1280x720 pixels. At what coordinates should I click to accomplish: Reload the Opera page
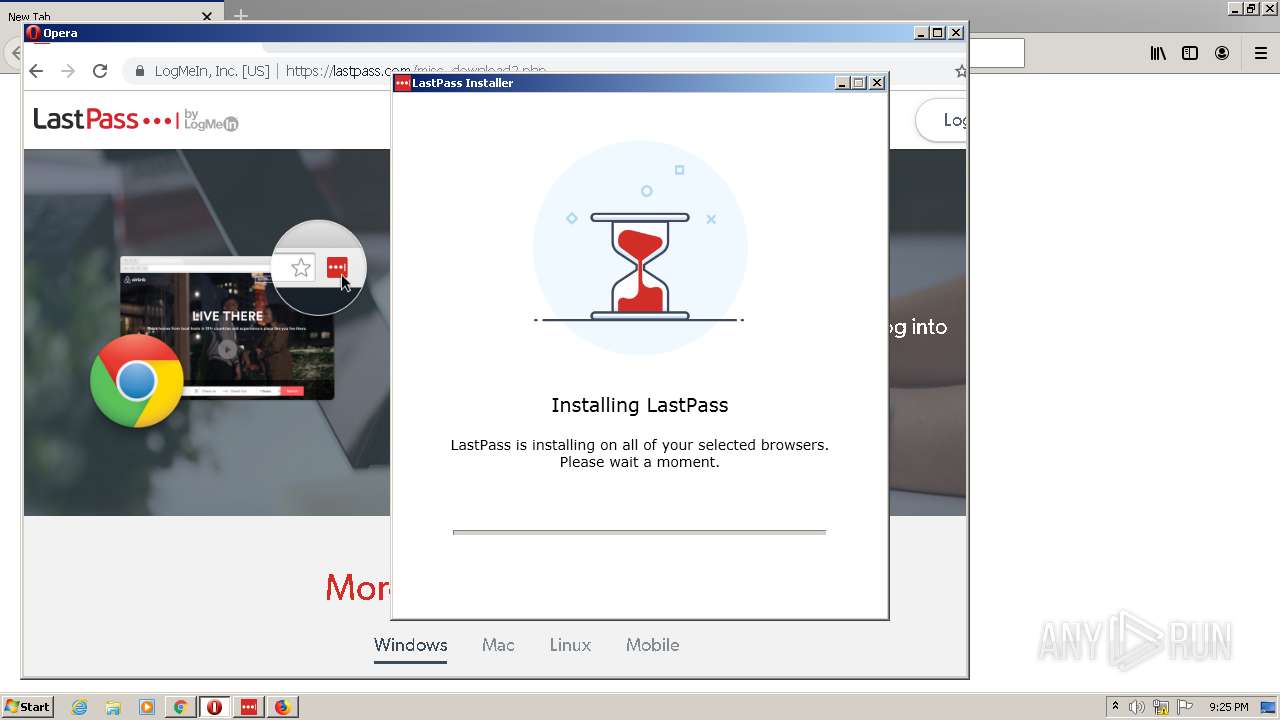pyautogui.click(x=100, y=71)
